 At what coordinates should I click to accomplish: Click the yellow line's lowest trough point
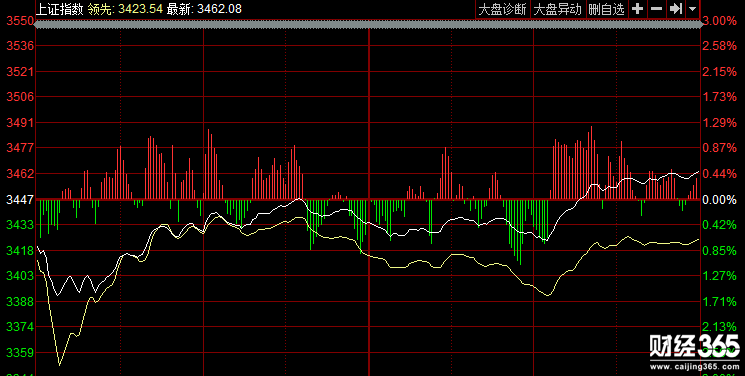coord(59,365)
